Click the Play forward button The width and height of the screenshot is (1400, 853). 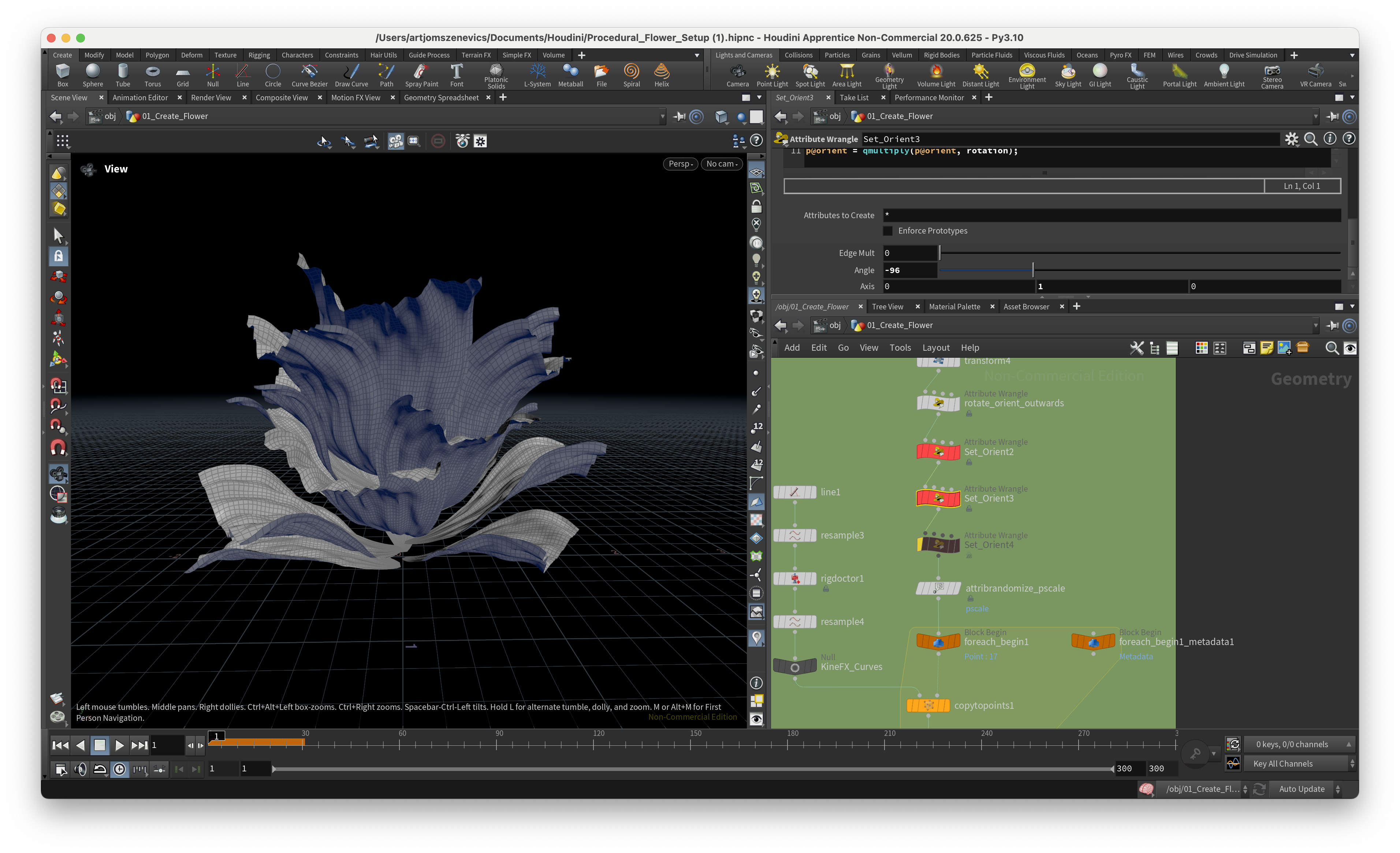coord(119,745)
